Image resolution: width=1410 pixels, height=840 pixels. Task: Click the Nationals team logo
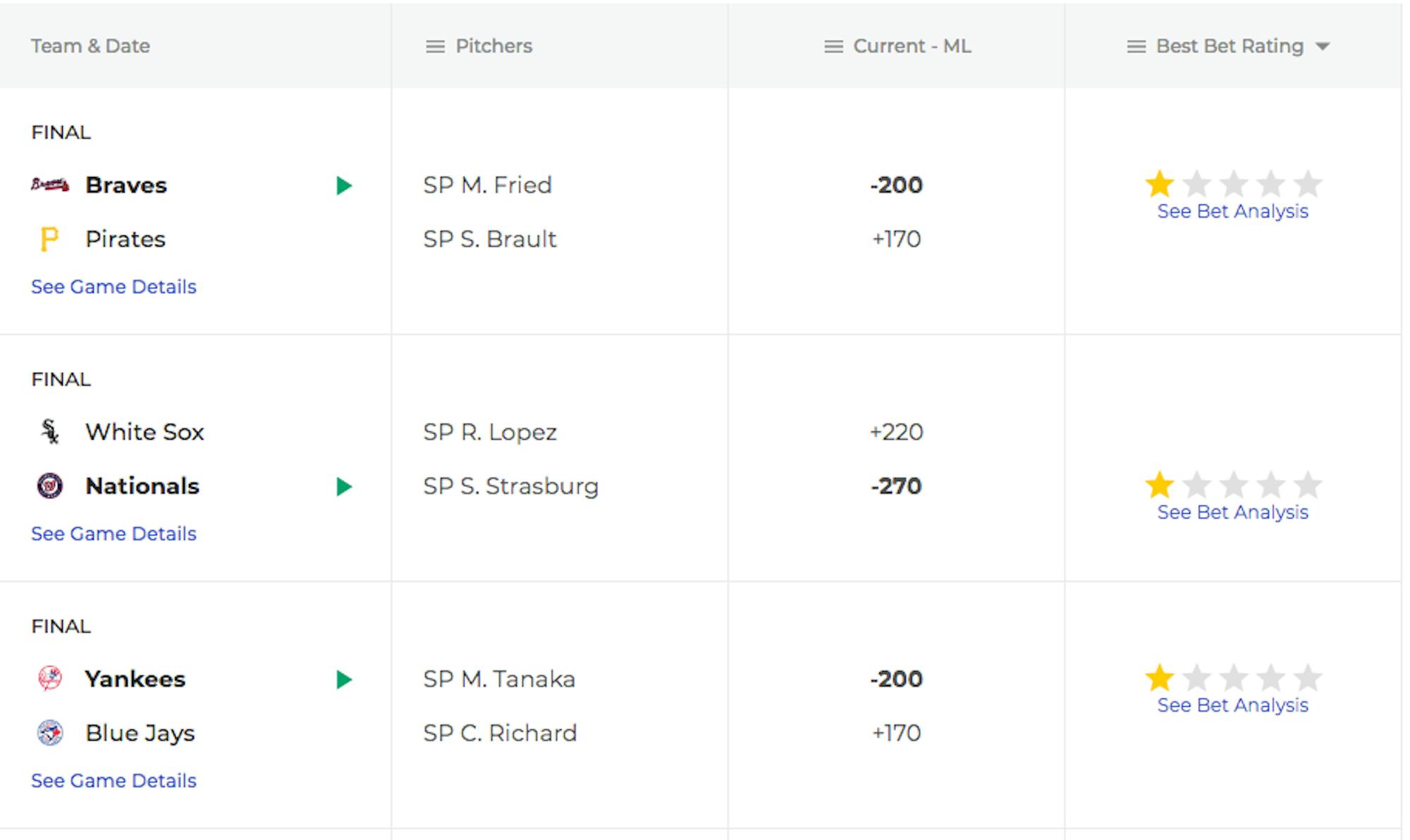[50, 486]
